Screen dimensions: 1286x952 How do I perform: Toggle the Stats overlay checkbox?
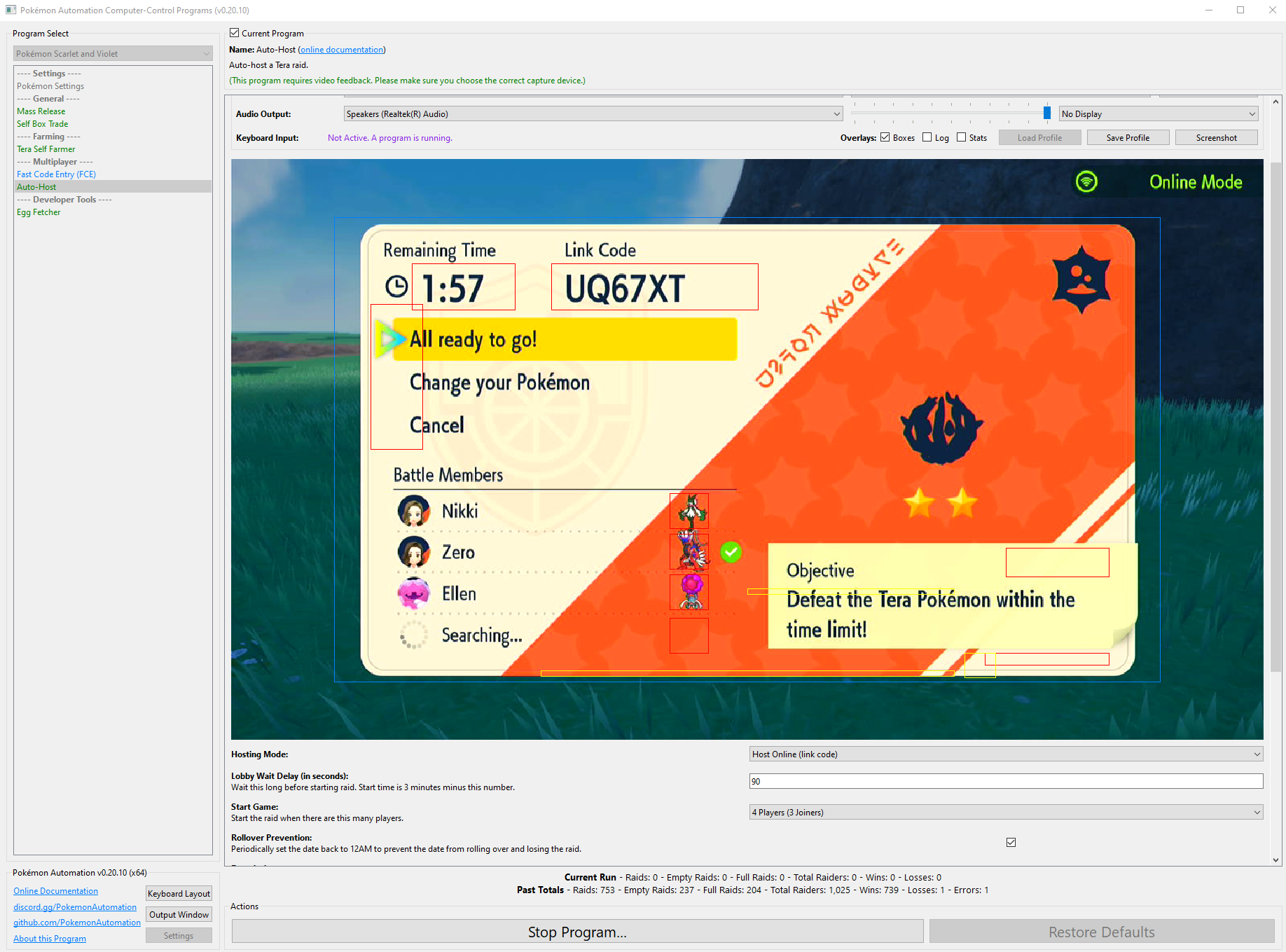tap(962, 138)
